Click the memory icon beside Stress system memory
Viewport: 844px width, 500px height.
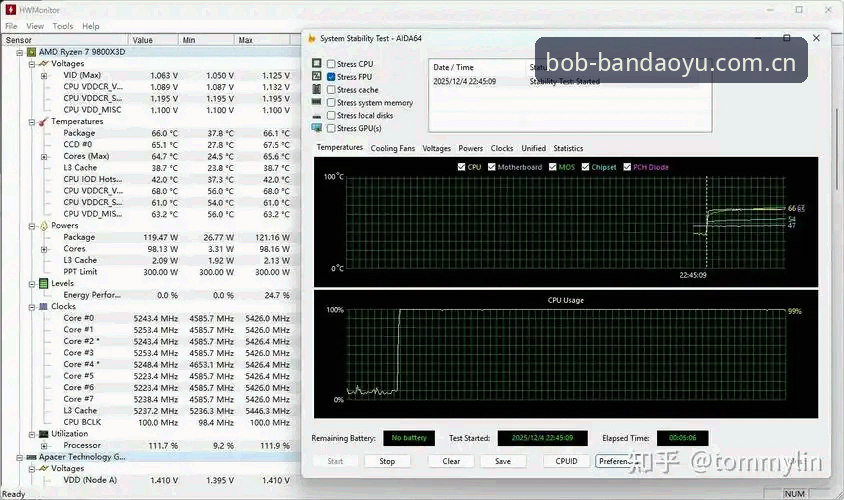coord(316,102)
